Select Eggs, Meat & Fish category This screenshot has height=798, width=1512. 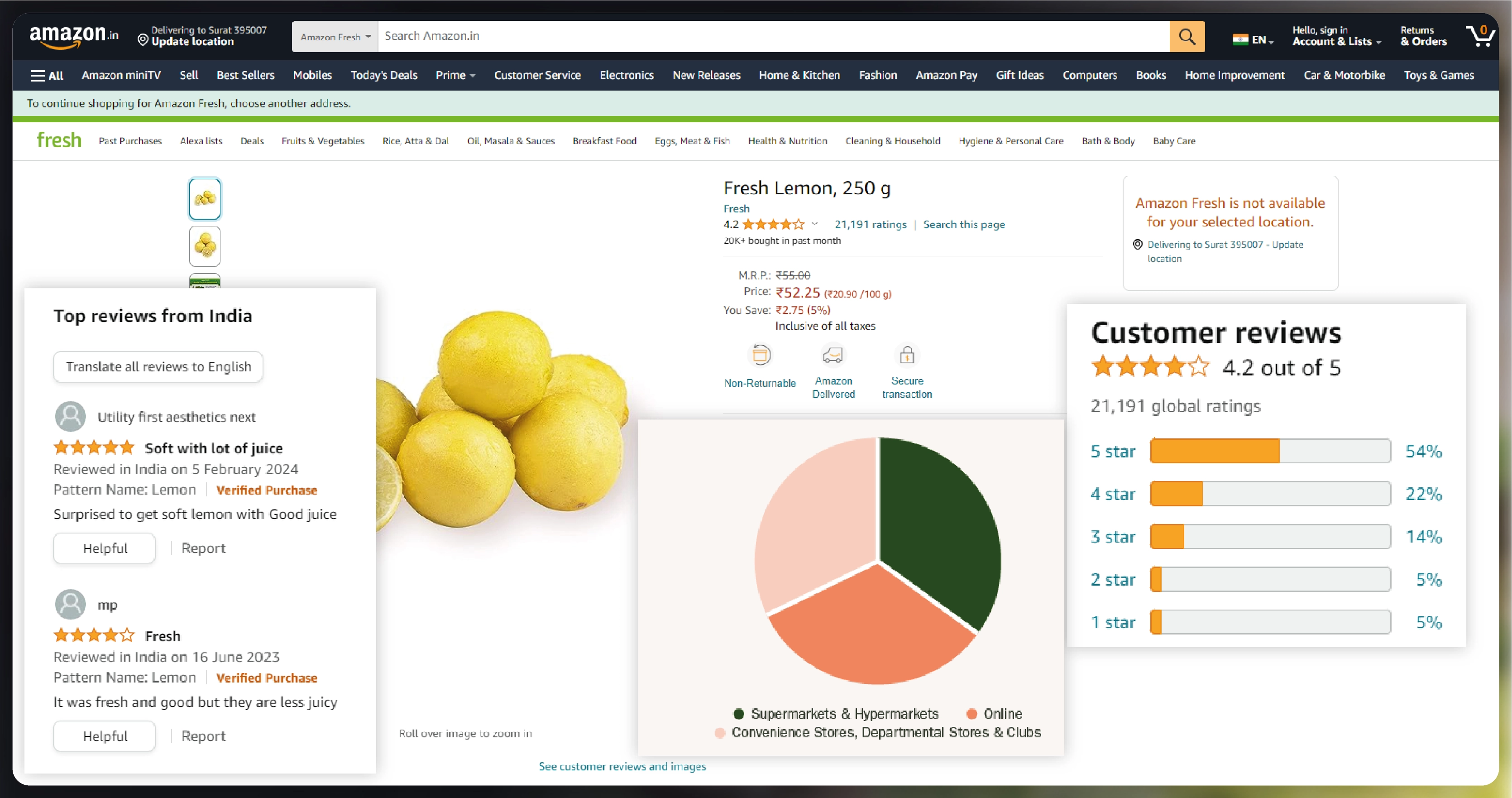(692, 141)
